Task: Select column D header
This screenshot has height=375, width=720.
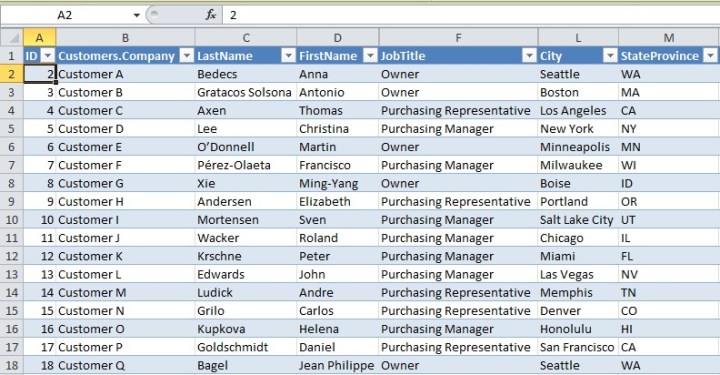Action: [338, 38]
